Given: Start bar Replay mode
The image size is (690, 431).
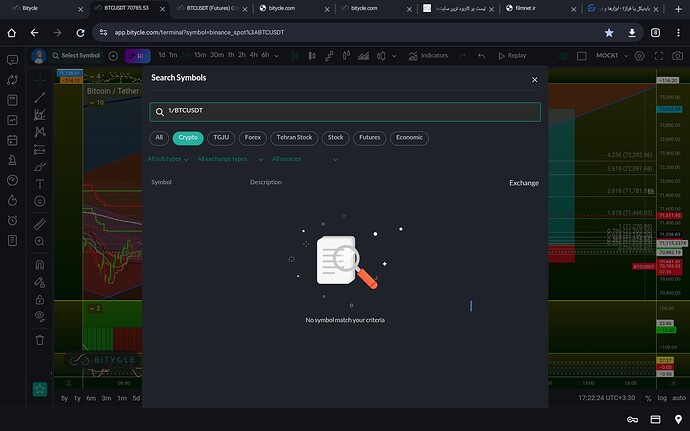Looking at the screenshot, I should pos(512,55).
